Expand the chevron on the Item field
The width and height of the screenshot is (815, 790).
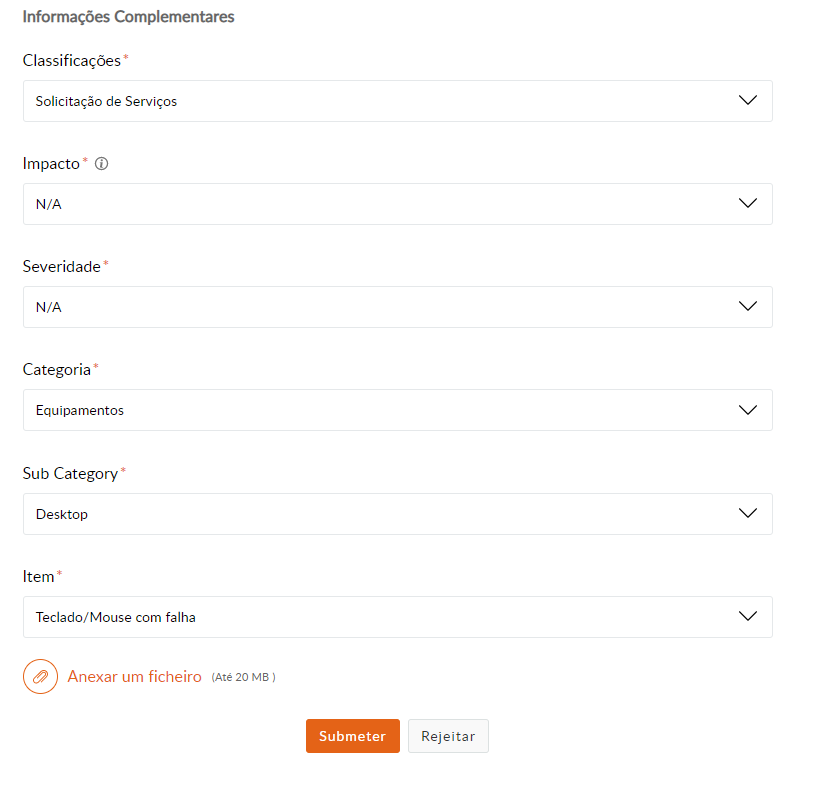click(747, 617)
